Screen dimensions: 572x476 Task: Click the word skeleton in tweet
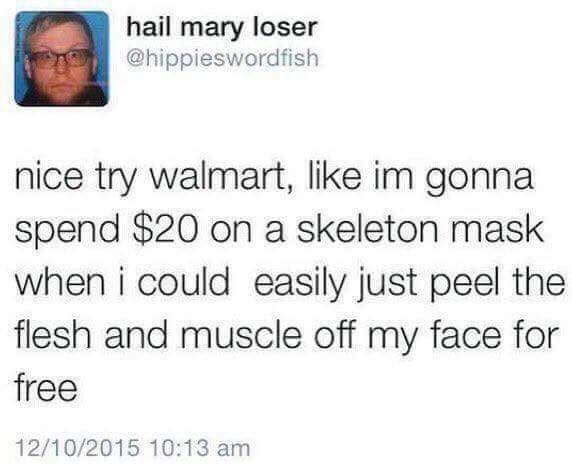coord(368,230)
